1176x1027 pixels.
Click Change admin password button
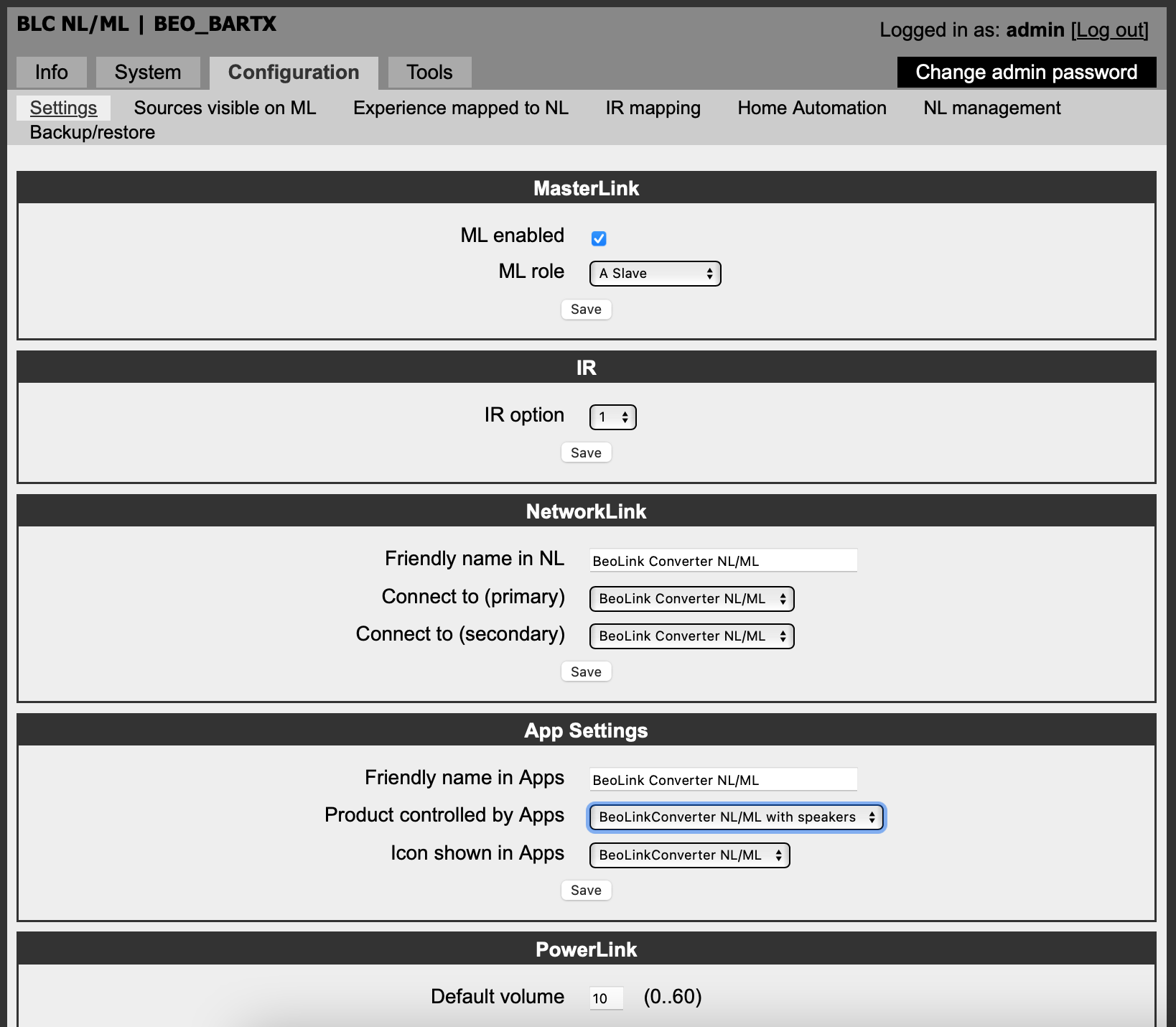(x=1027, y=73)
